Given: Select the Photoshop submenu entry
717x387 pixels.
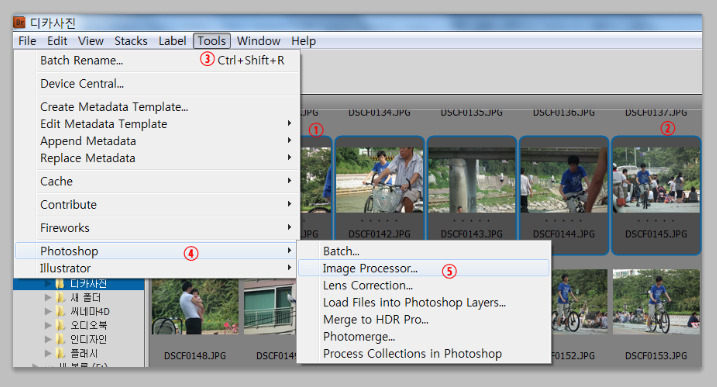Looking at the screenshot, I should (155, 251).
